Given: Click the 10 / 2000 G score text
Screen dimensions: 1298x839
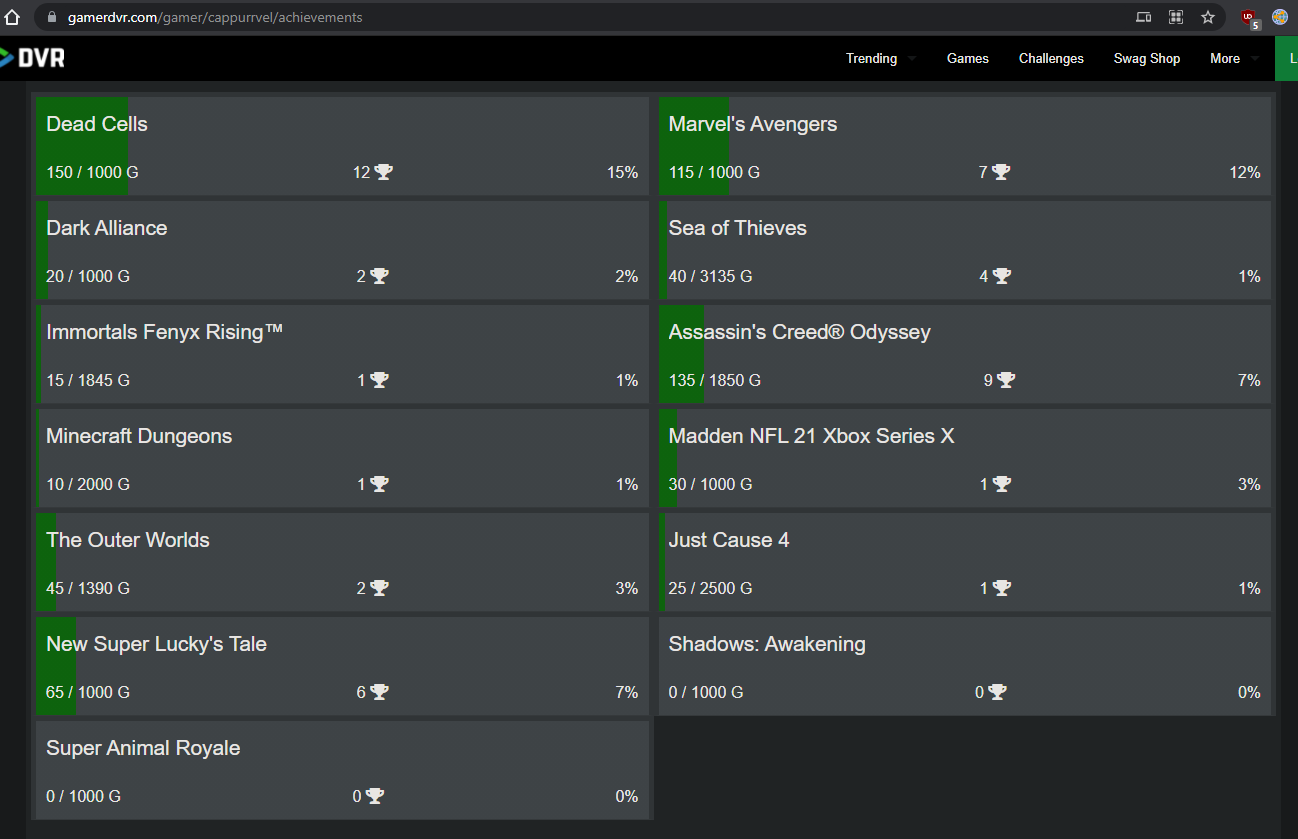Looking at the screenshot, I should pos(88,484).
